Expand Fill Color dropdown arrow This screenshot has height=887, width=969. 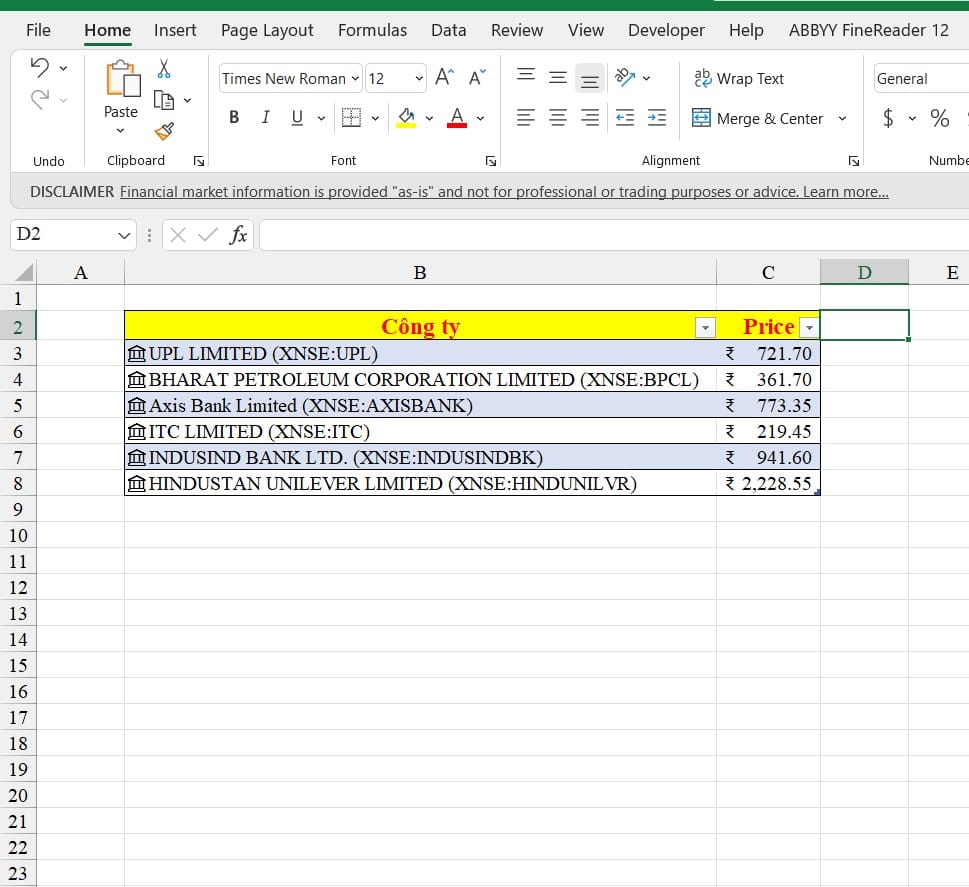pos(429,118)
